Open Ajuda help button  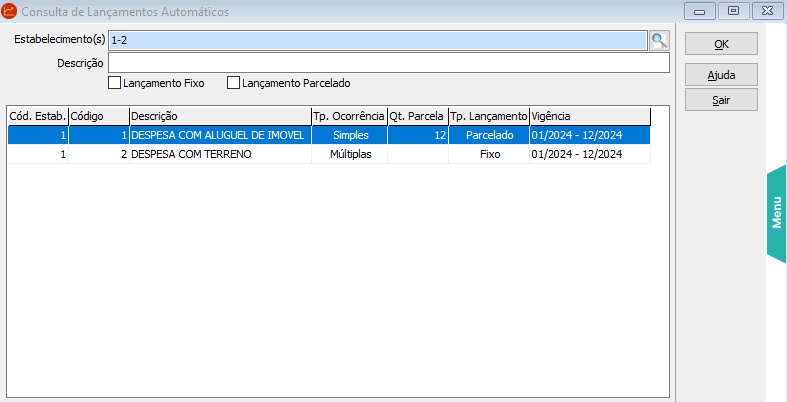721,75
